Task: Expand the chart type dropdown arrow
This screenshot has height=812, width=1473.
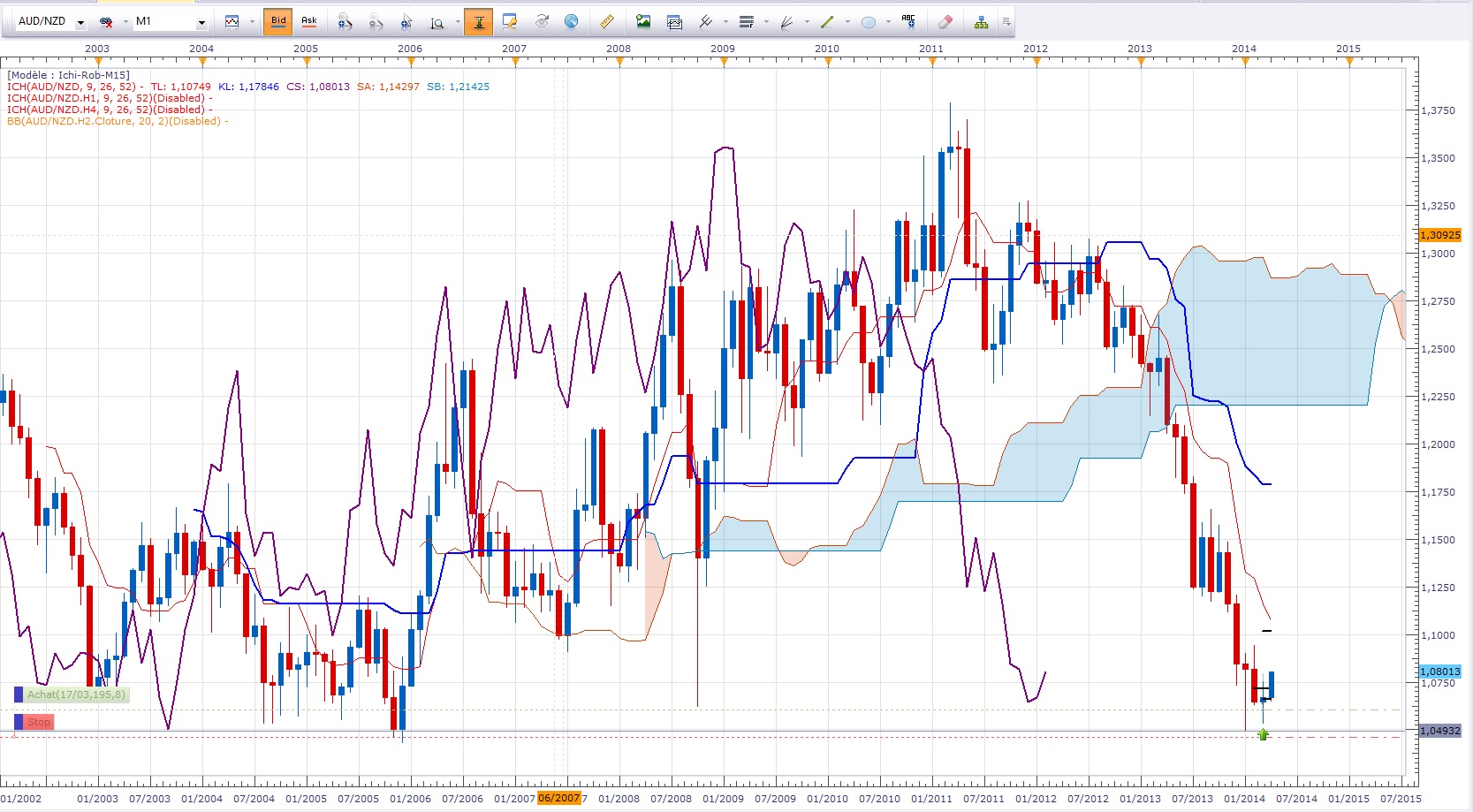Action: pos(252,22)
